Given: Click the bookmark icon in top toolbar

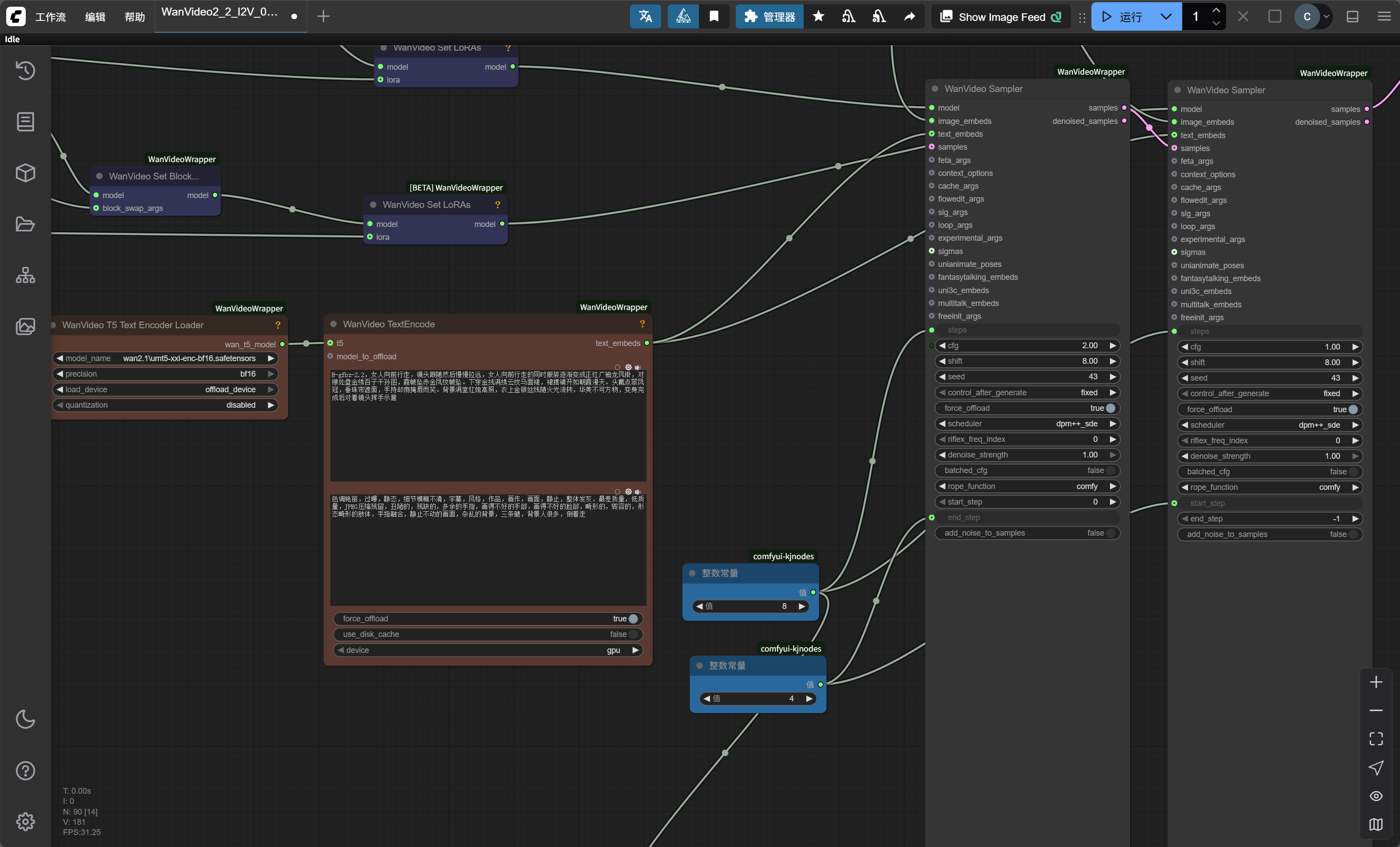Looking at the screenshot, I should [x=714, y=16].
